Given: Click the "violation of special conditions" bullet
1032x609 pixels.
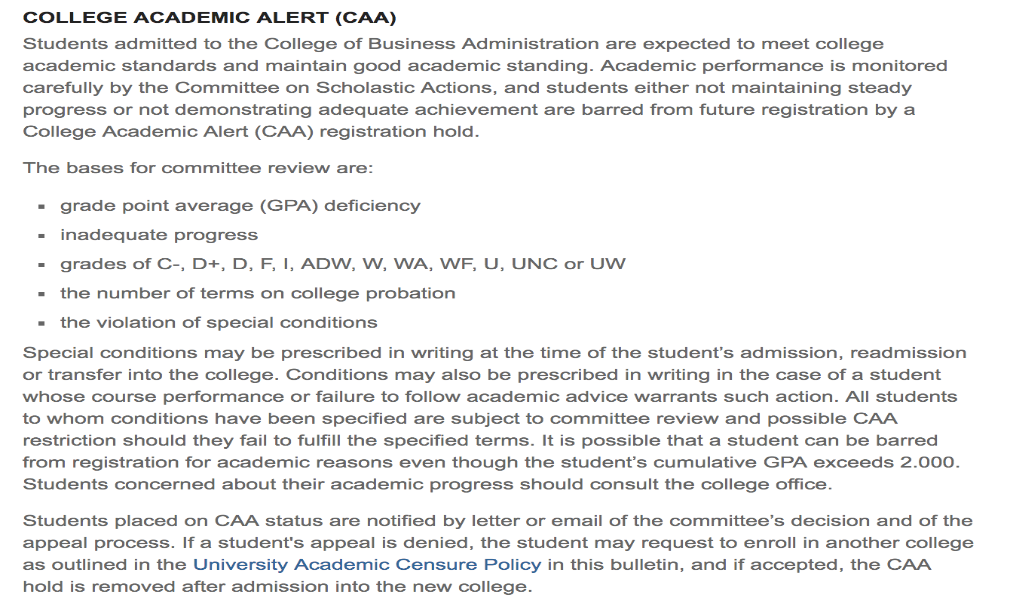Looking at the screenshot, I should point(218,322).
